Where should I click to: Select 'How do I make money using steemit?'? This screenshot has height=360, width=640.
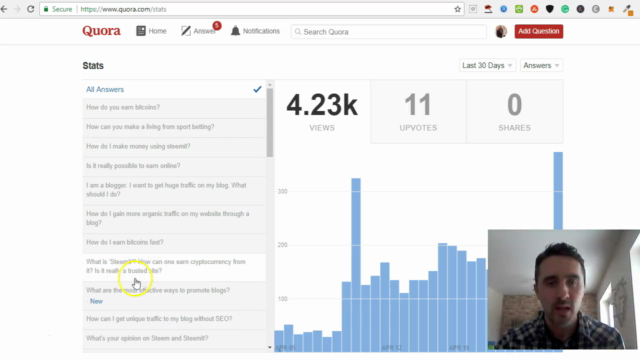click(x=174, y=147)
